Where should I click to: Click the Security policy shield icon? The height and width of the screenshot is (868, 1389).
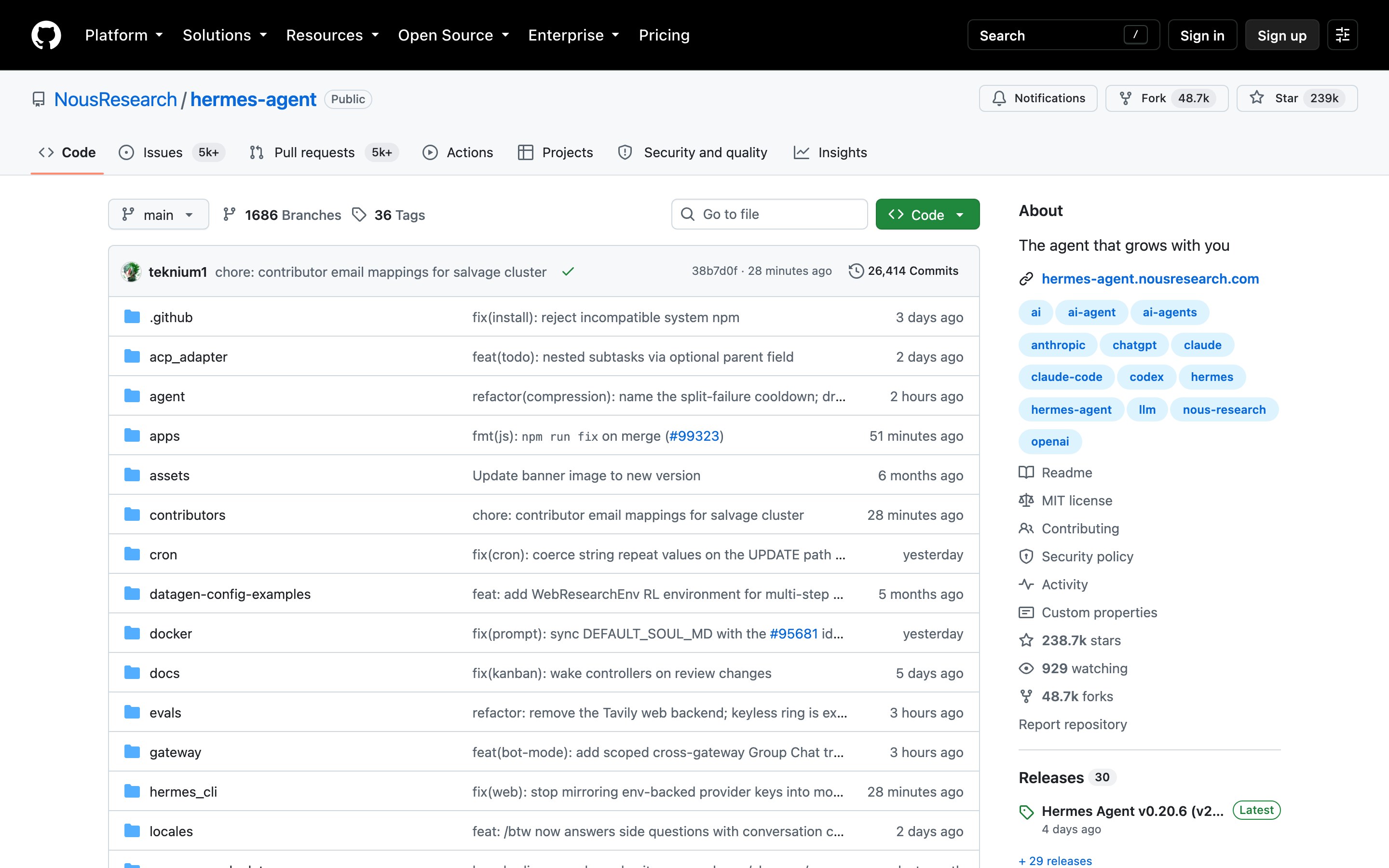pos(1026,556)
